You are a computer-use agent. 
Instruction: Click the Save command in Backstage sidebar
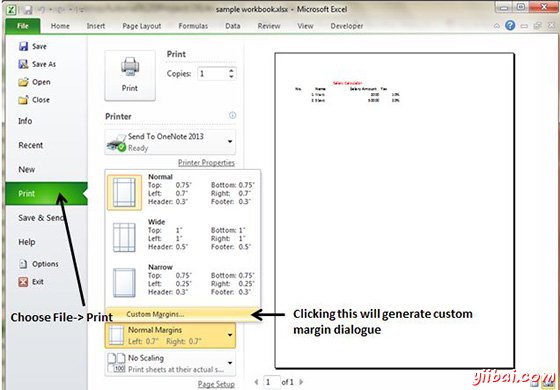pos(33,46)
